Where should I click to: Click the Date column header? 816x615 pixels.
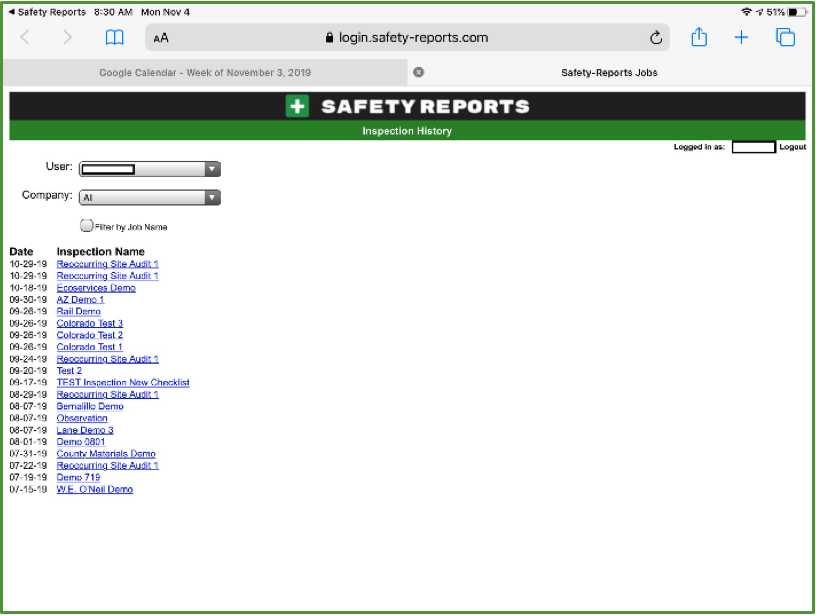[21, 252]
